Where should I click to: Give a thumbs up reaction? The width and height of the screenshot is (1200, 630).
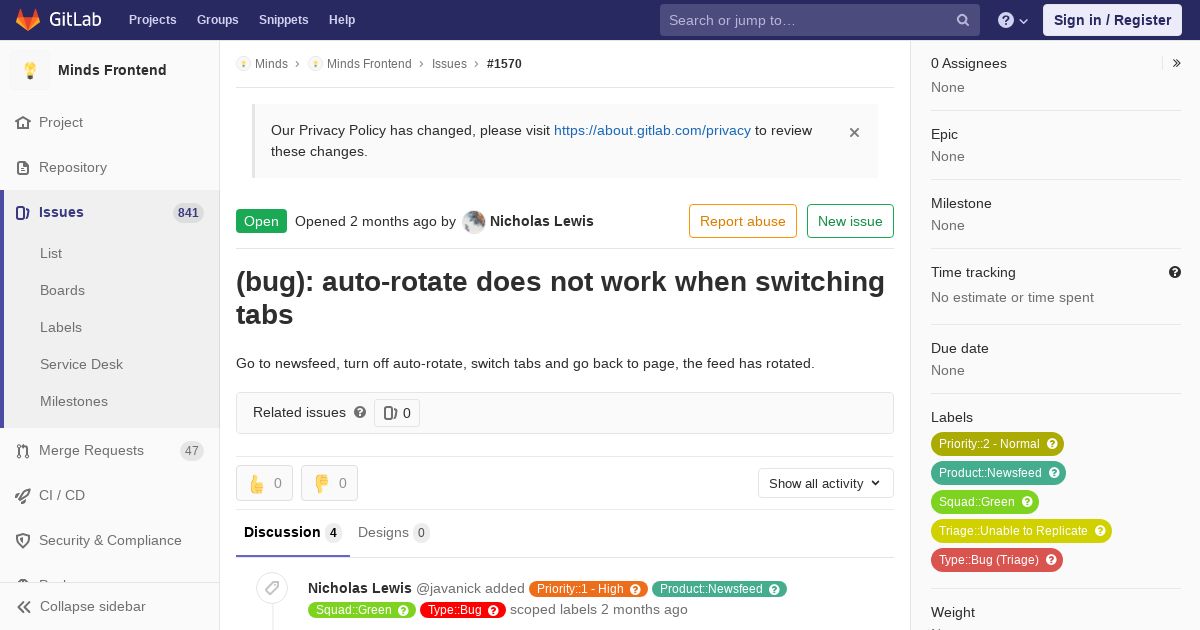pos(265,483)
